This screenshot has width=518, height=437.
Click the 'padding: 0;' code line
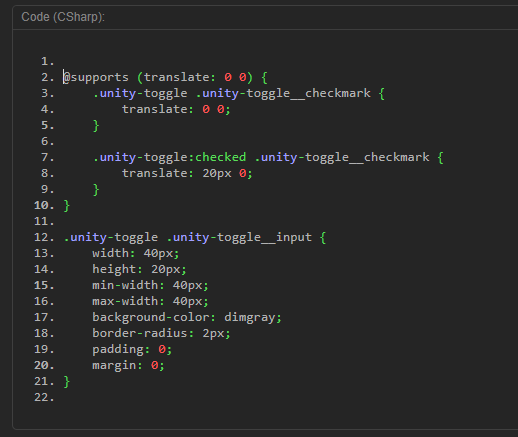[x=132, y=349]
